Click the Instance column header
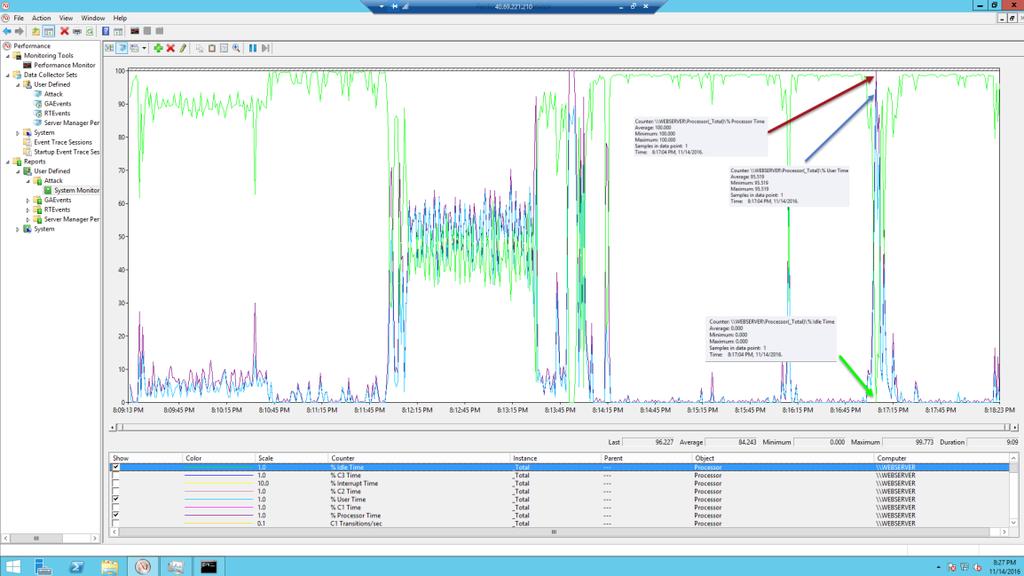 coord(555,458)
